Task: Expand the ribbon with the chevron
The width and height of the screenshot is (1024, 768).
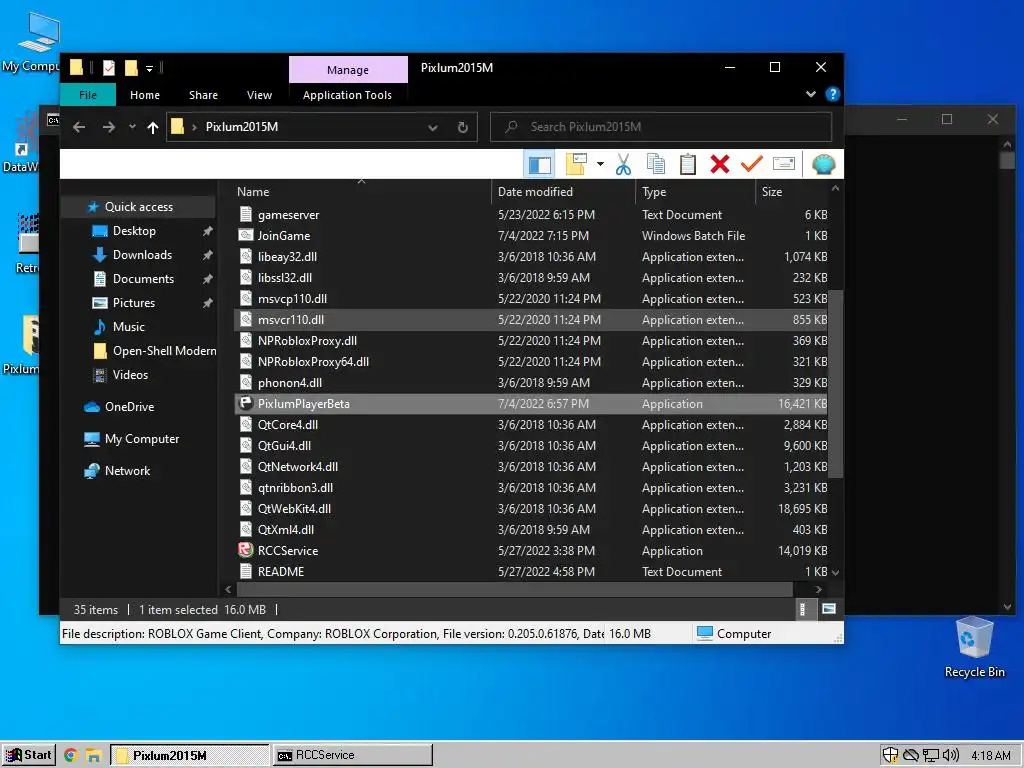Action: [x=810, y=94]
